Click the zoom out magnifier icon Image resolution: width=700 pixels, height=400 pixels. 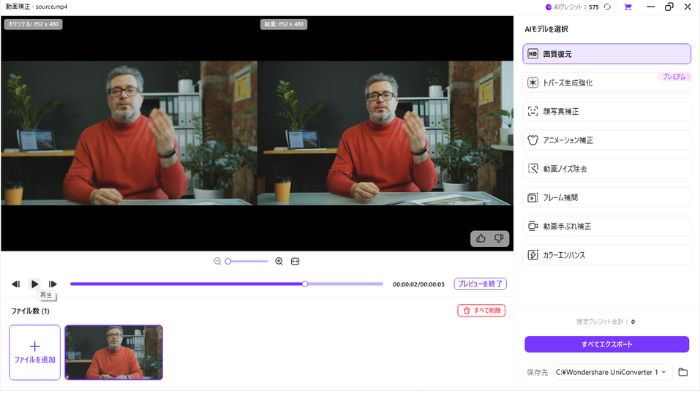pos(217,261)
